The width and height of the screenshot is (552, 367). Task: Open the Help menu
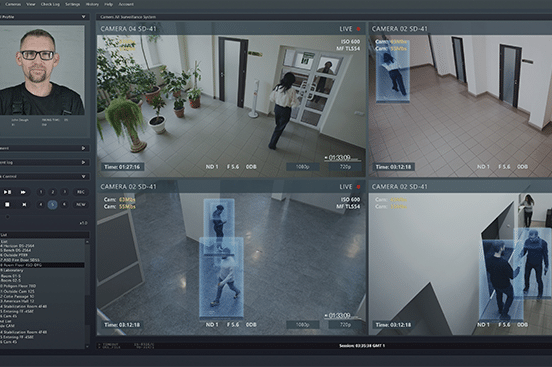tap(108, 4)
